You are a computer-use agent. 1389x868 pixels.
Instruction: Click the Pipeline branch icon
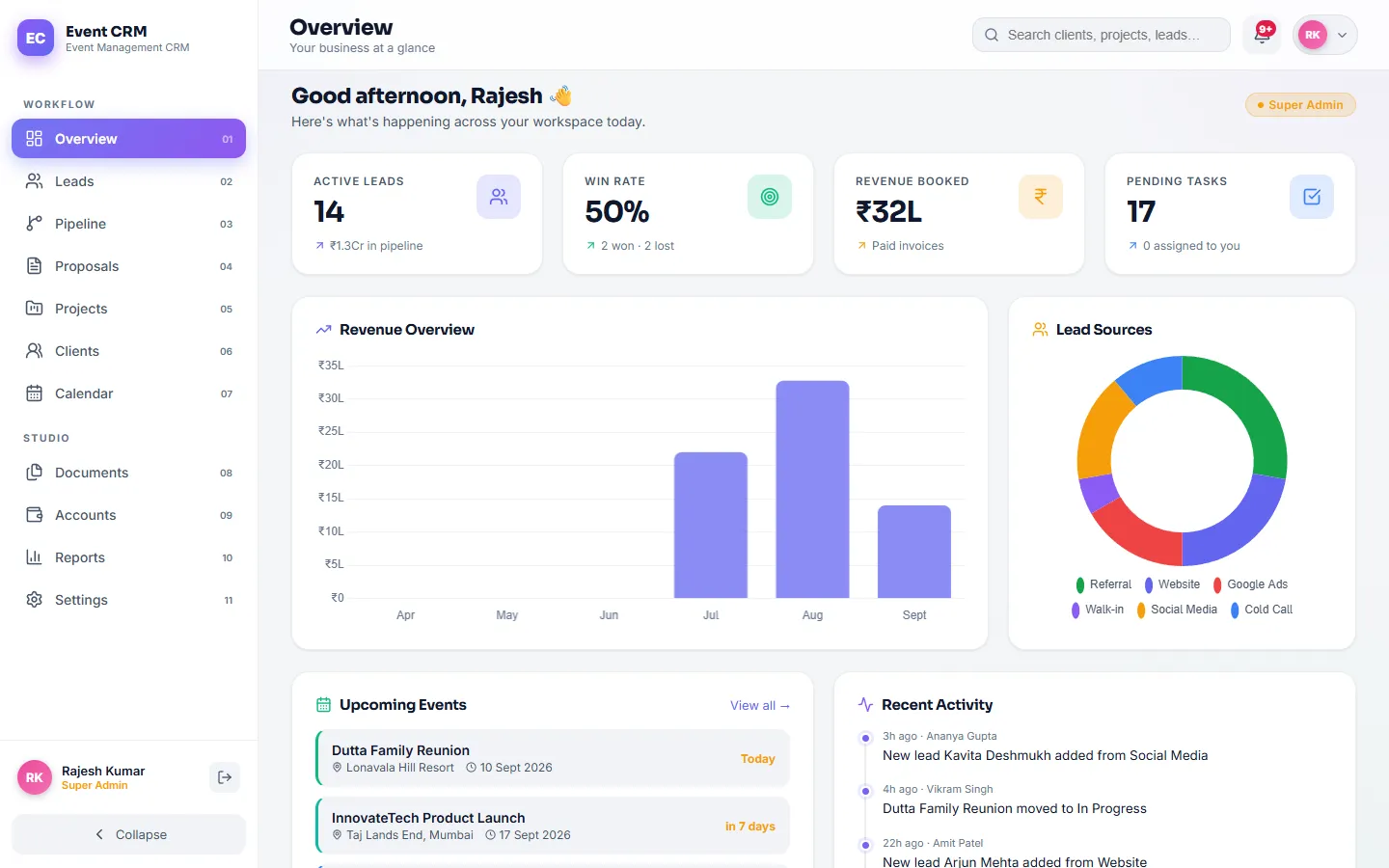coord(35,224)
